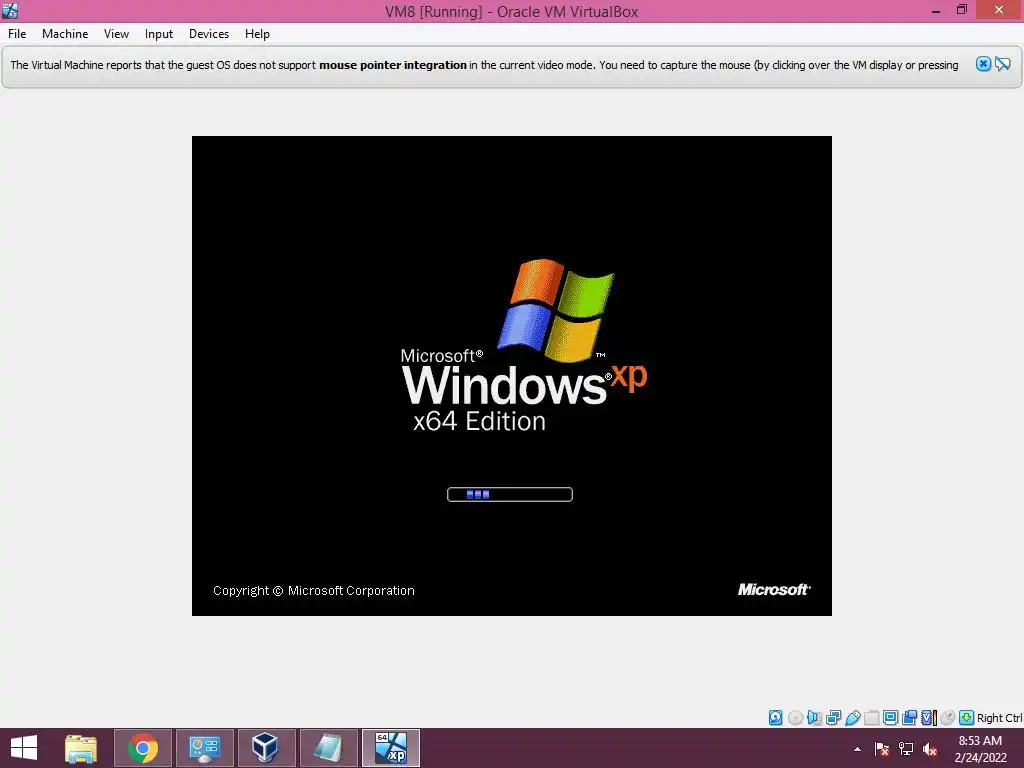This screenshot has width=1024, height=768.
Task: Click hard disk activity indicator icon
Action: [775, 718]
